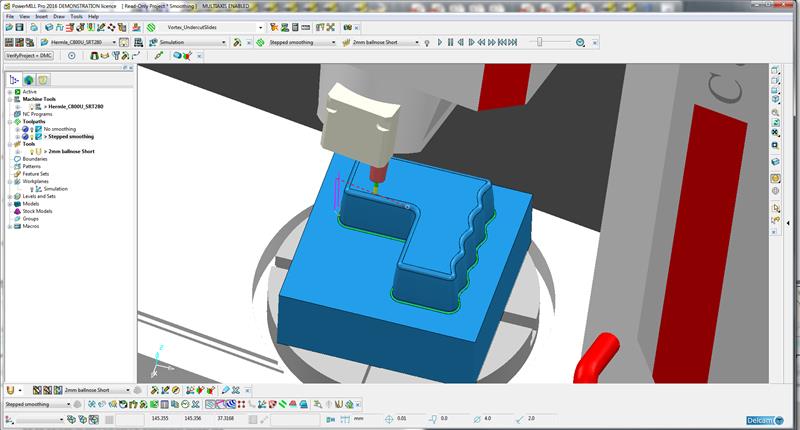Screen dimensions: 800x430
Task: Select NC Programs in explorer tree
Action: click(x=37, y=114)
